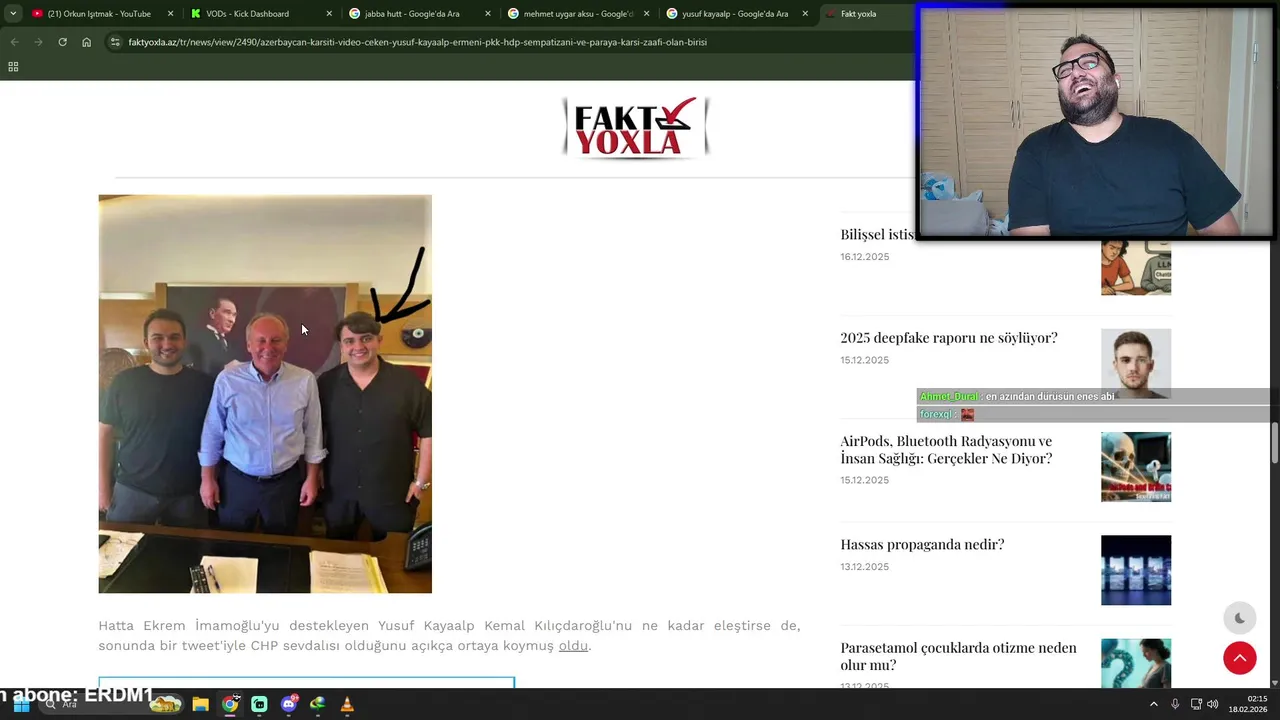View site information icon in address bar
This screenshot has width=1280, height=720.
(x=115, y=42)
